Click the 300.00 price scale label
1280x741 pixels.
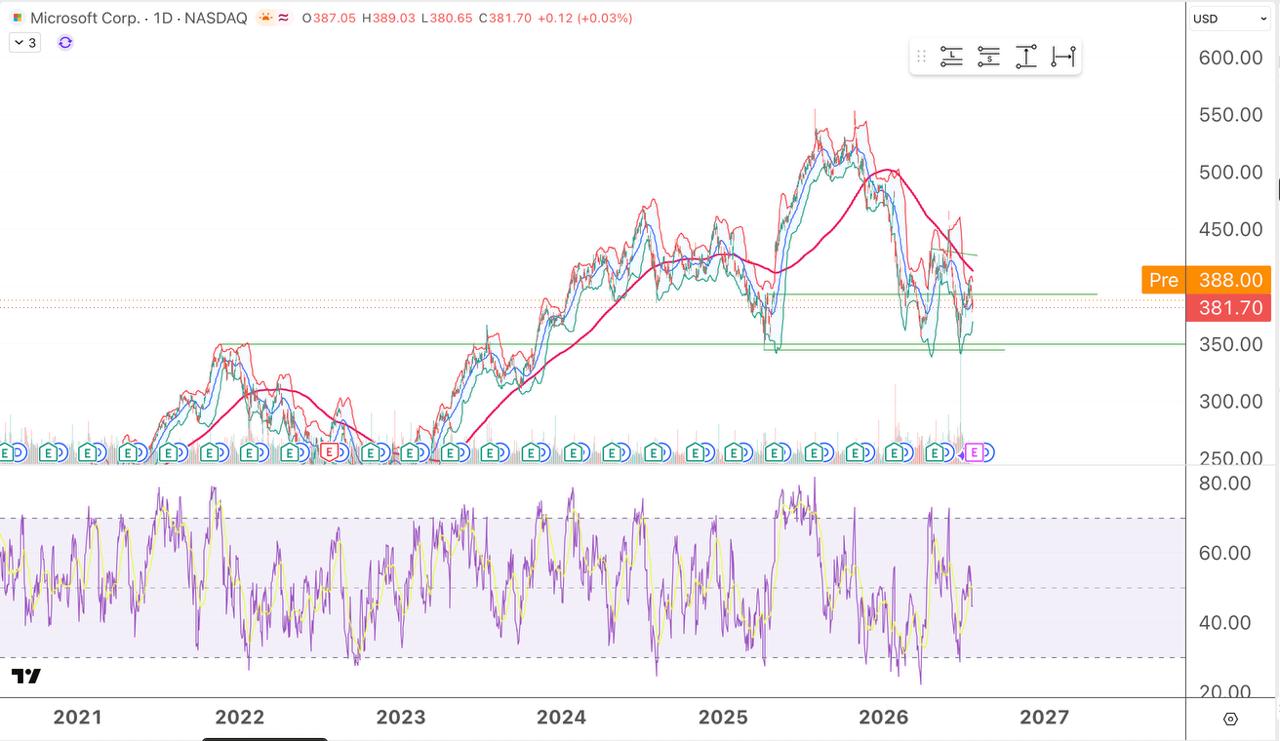(1230, 401)
